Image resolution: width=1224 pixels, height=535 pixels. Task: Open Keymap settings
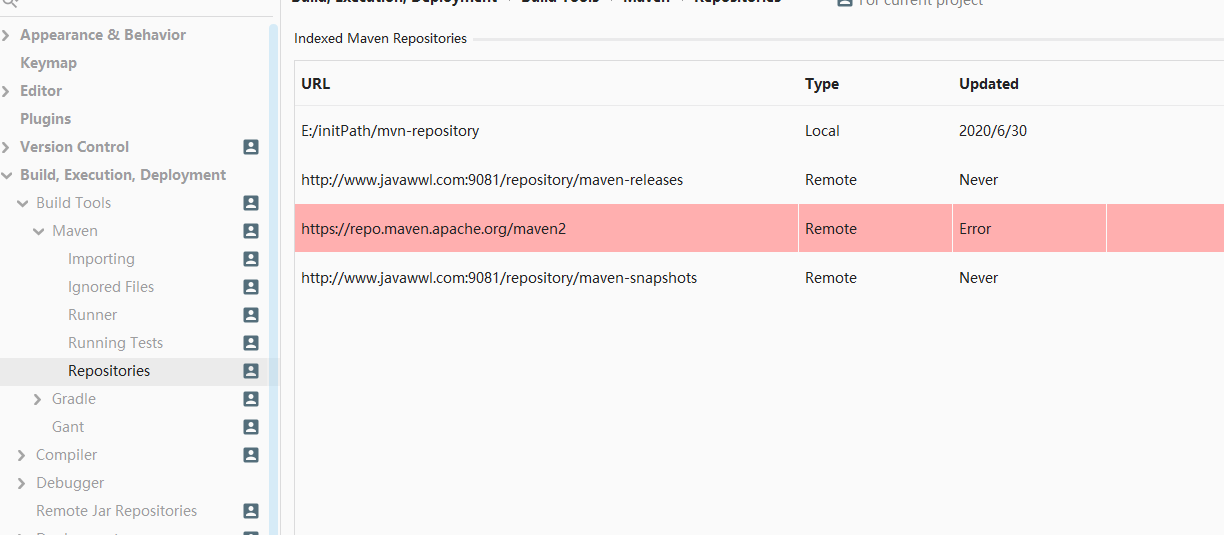(x=48, y=63)
